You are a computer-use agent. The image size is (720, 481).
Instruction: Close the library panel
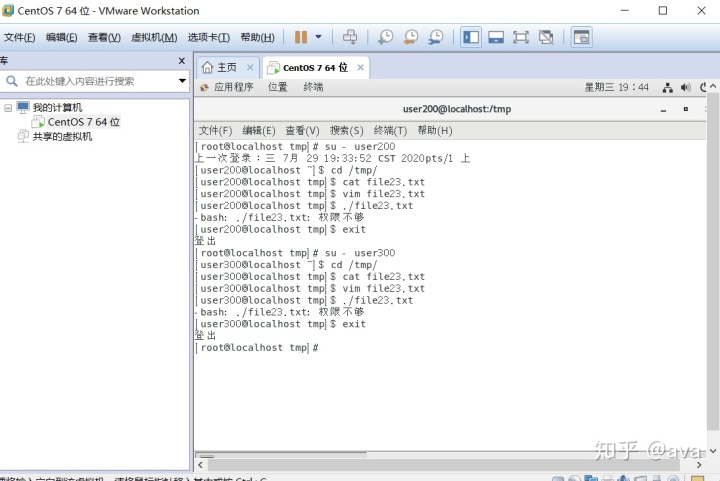[182, 61]
